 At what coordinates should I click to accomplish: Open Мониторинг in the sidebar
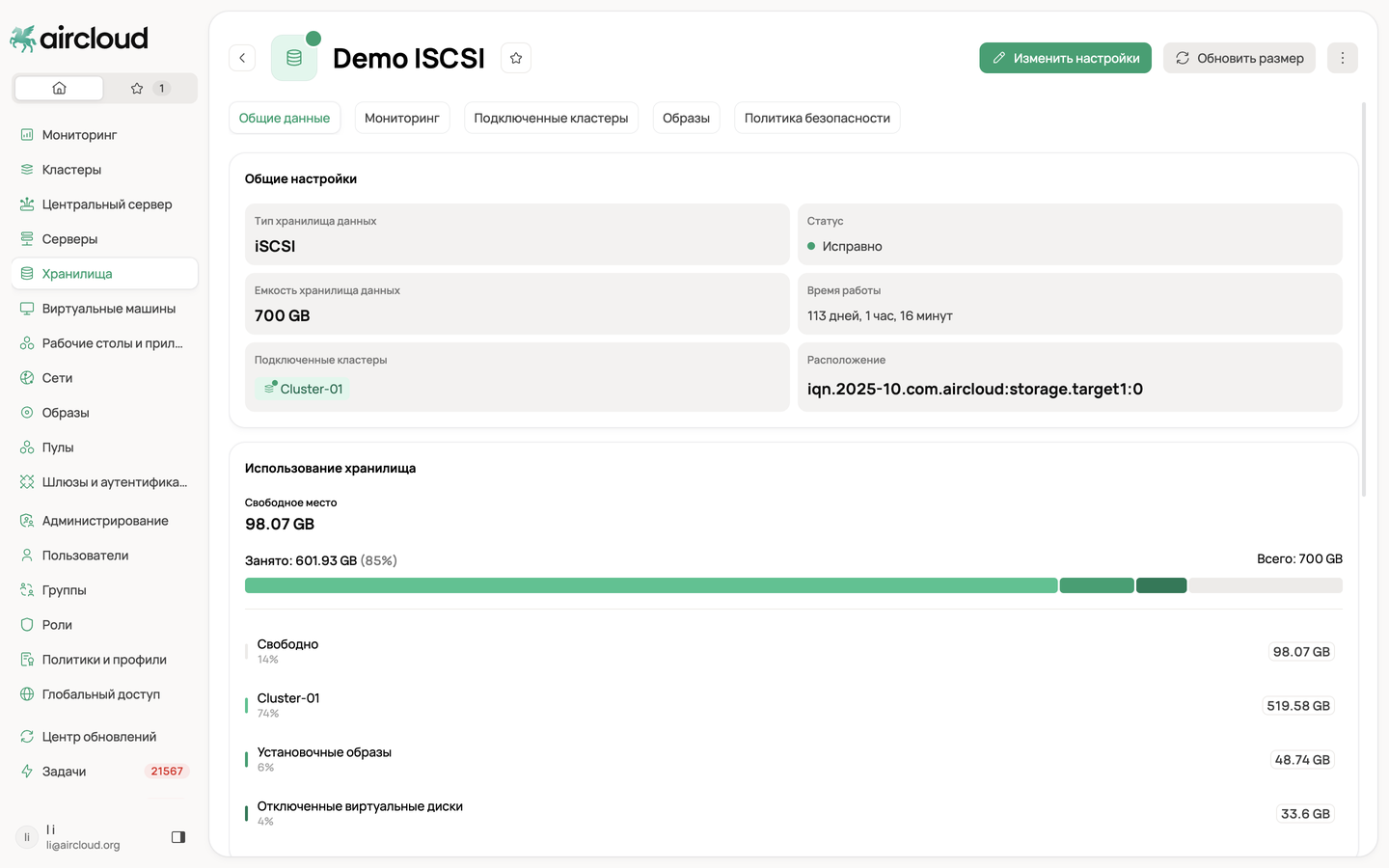[x=104, y=135]
